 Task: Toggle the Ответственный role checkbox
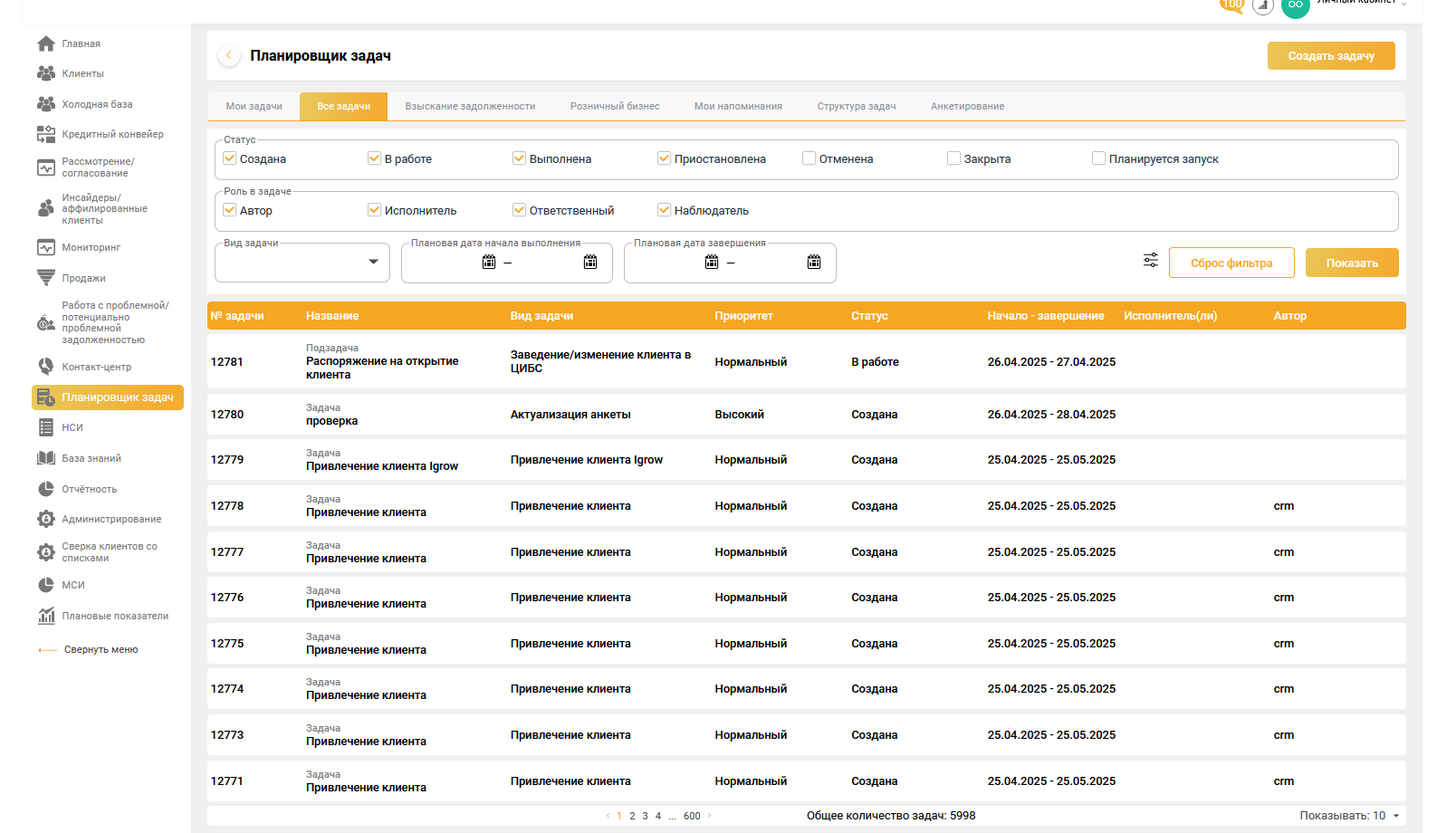520,210
